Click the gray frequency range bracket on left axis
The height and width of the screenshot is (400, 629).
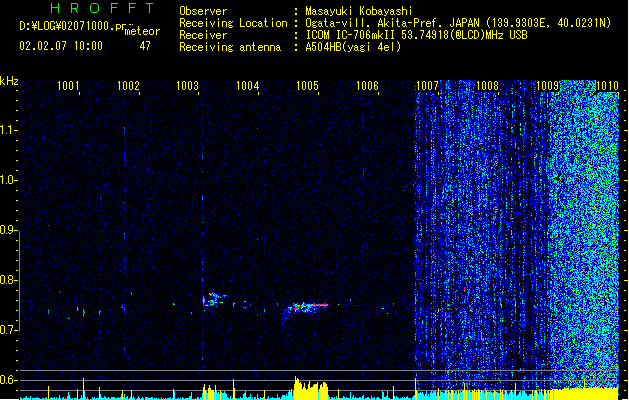pyautogui.click(x=19, y=280)
